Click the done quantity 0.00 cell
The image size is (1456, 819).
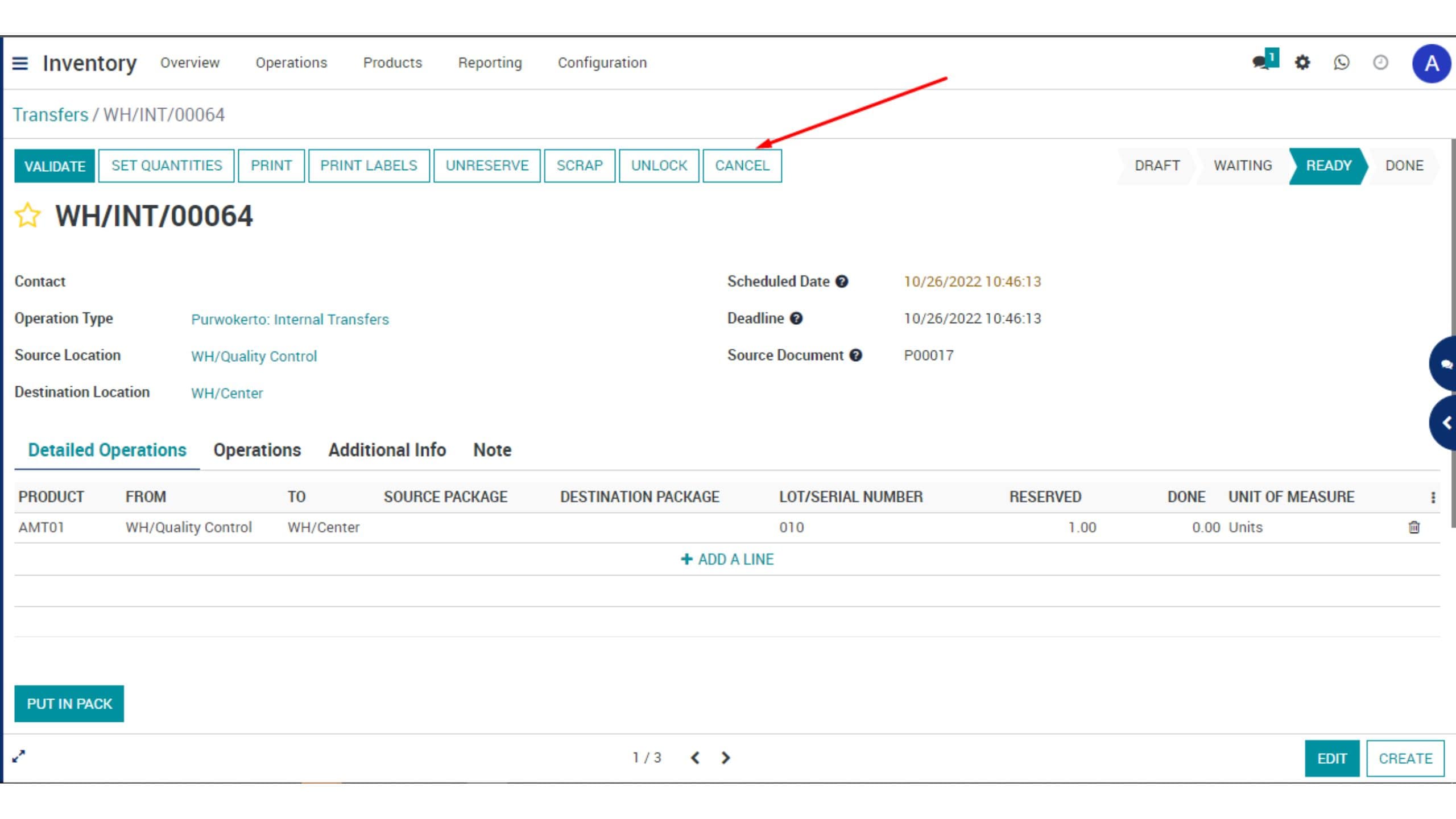coord(1206,527)
